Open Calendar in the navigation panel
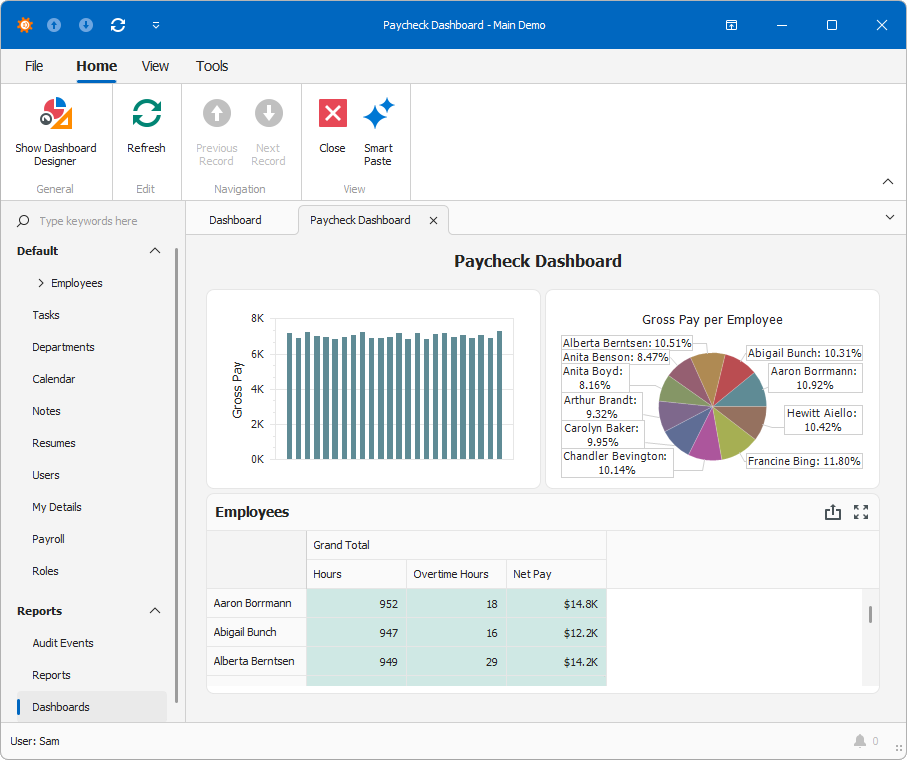907x760 pixels. pyautogui.click(x=53, y=379)
